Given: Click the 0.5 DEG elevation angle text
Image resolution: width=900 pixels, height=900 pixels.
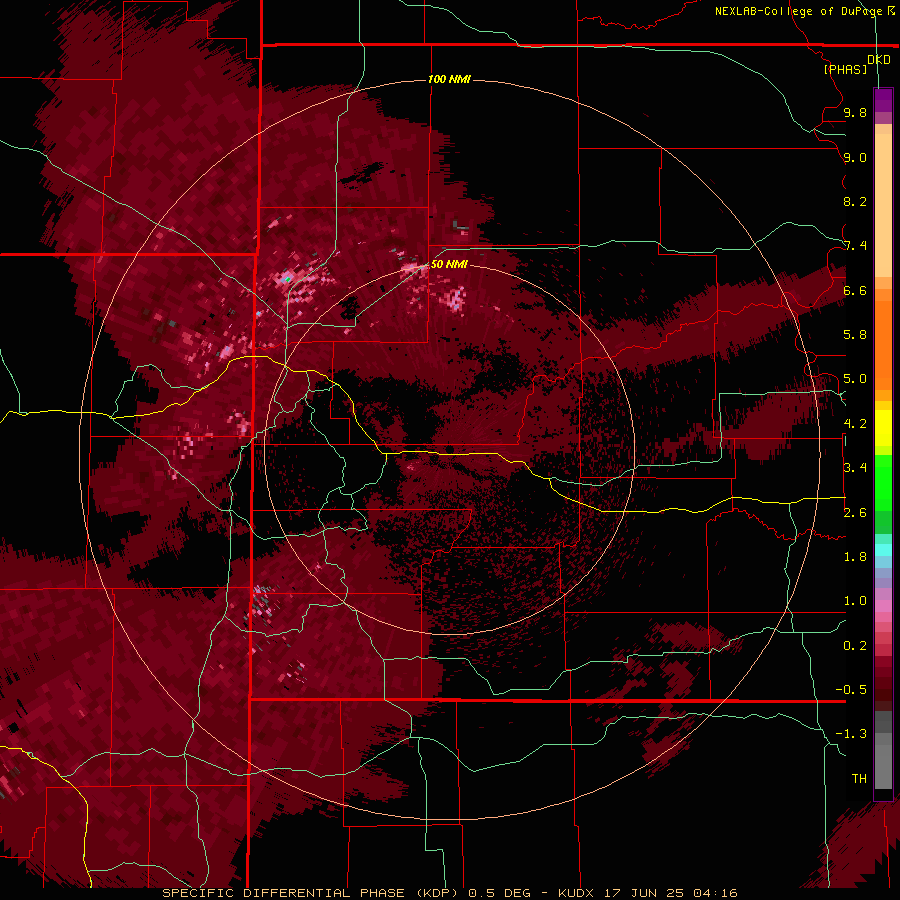Looking at the screenshot, I should click(498, 893).
